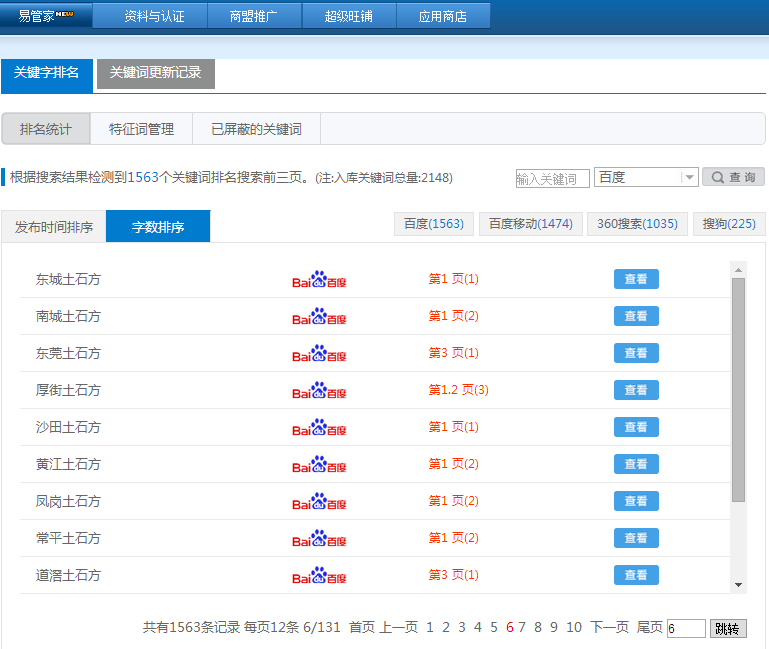Open the 已屏蔽的关键词 tab
Image resolution: width=769 pixels, height=649 pixels.
click(x=256, y=129)
